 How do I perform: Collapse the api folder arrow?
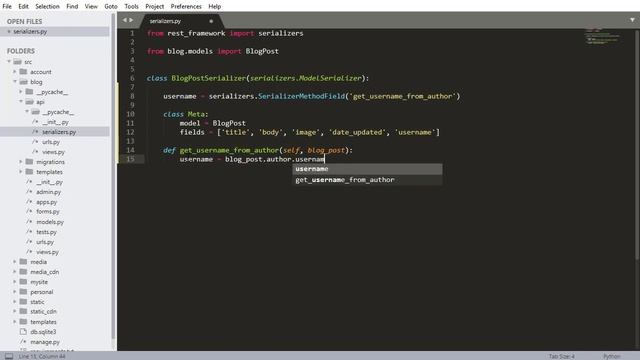(21, 102)
